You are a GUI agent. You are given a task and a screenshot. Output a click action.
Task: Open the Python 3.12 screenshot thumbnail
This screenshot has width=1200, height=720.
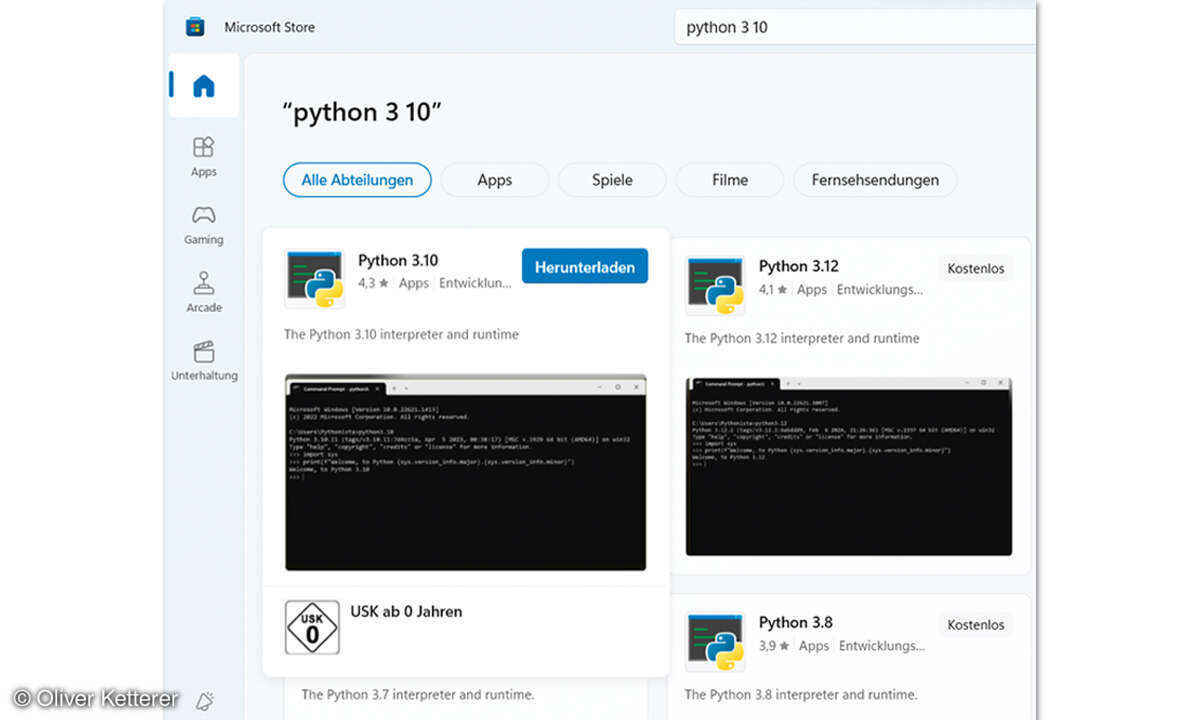pos(849,466)
